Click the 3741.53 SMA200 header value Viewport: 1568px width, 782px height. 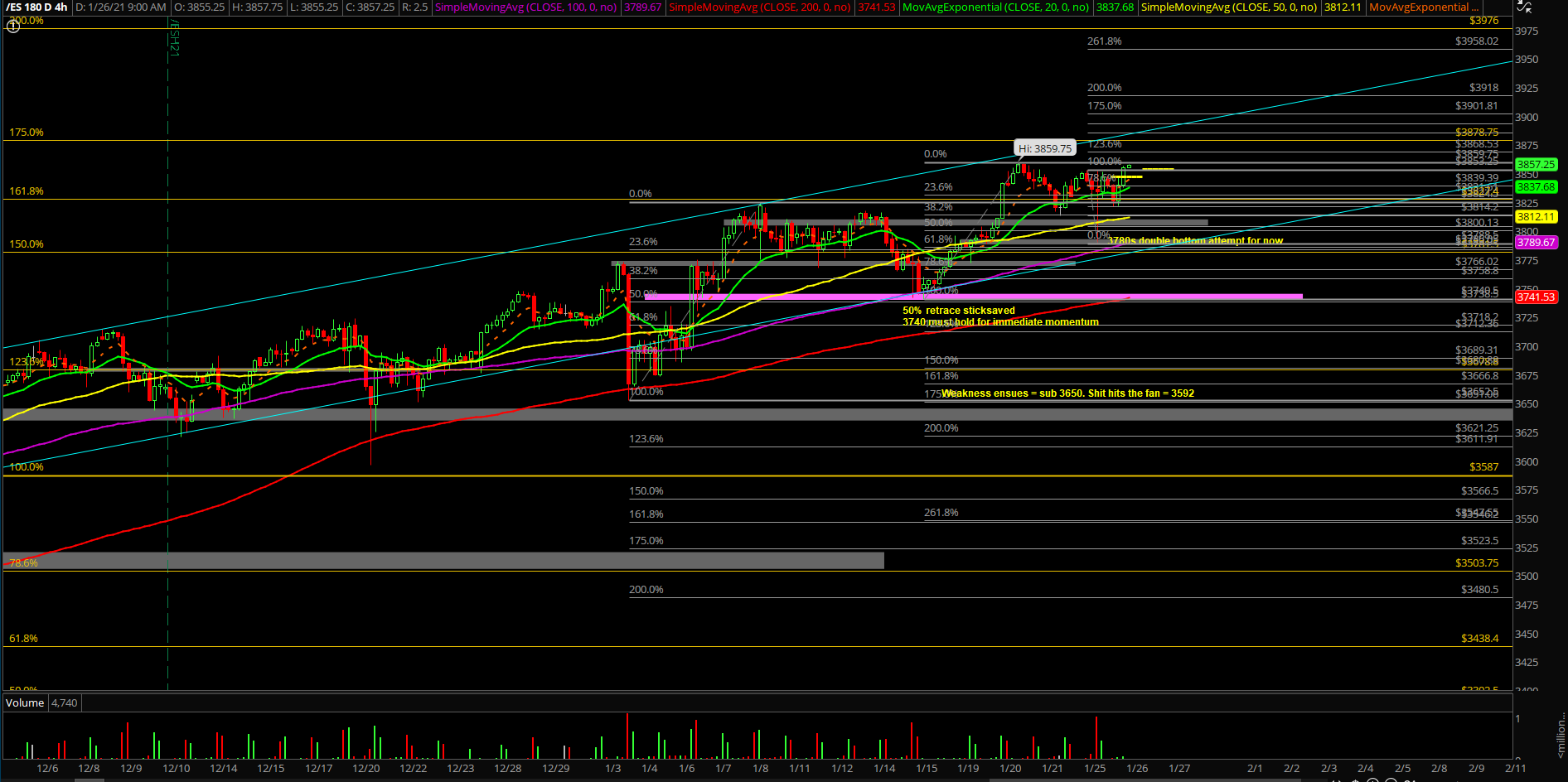point(876,7)
